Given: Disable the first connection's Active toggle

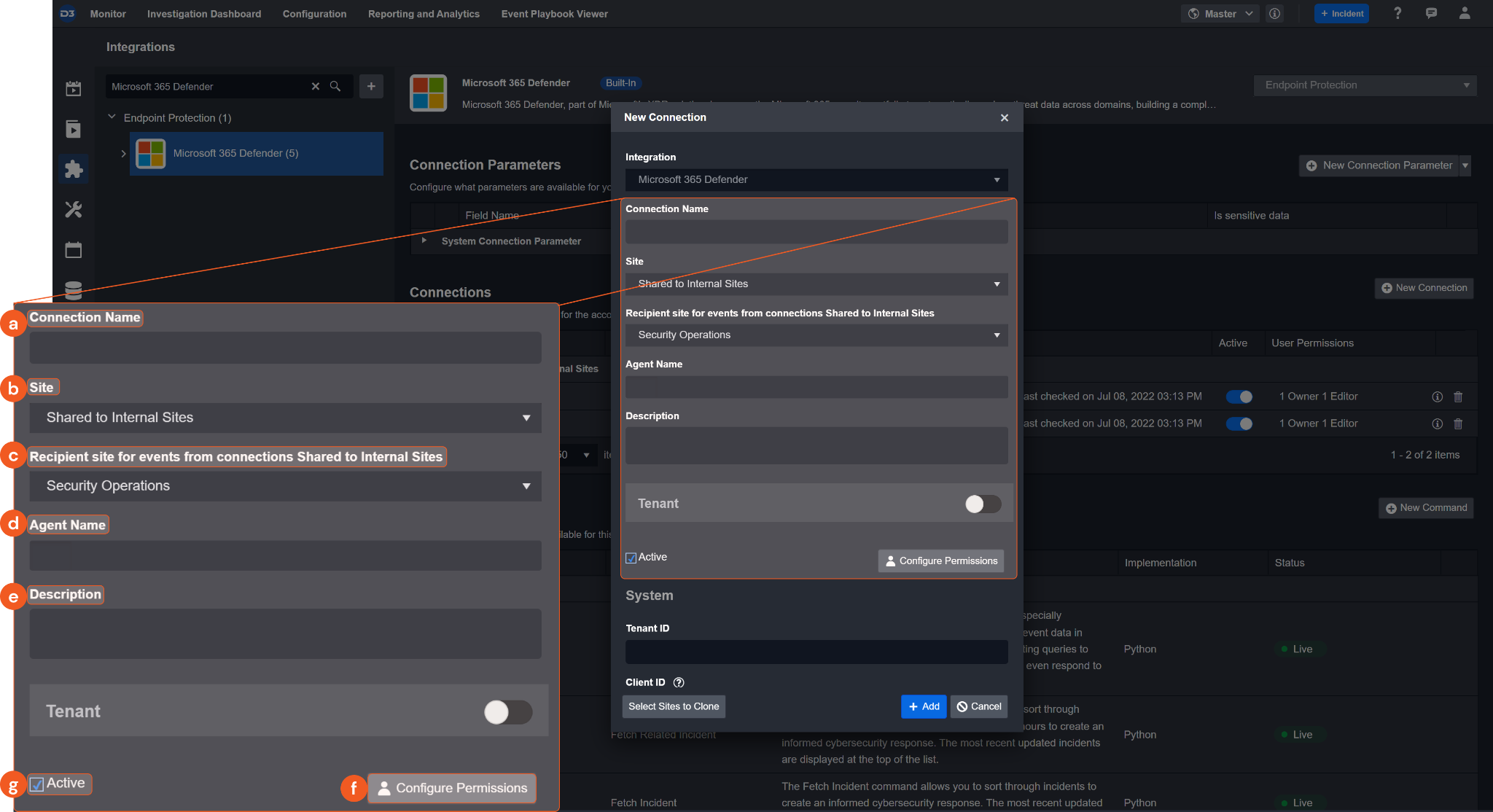Looking at the screenshot, I should tap(1239, 397).
